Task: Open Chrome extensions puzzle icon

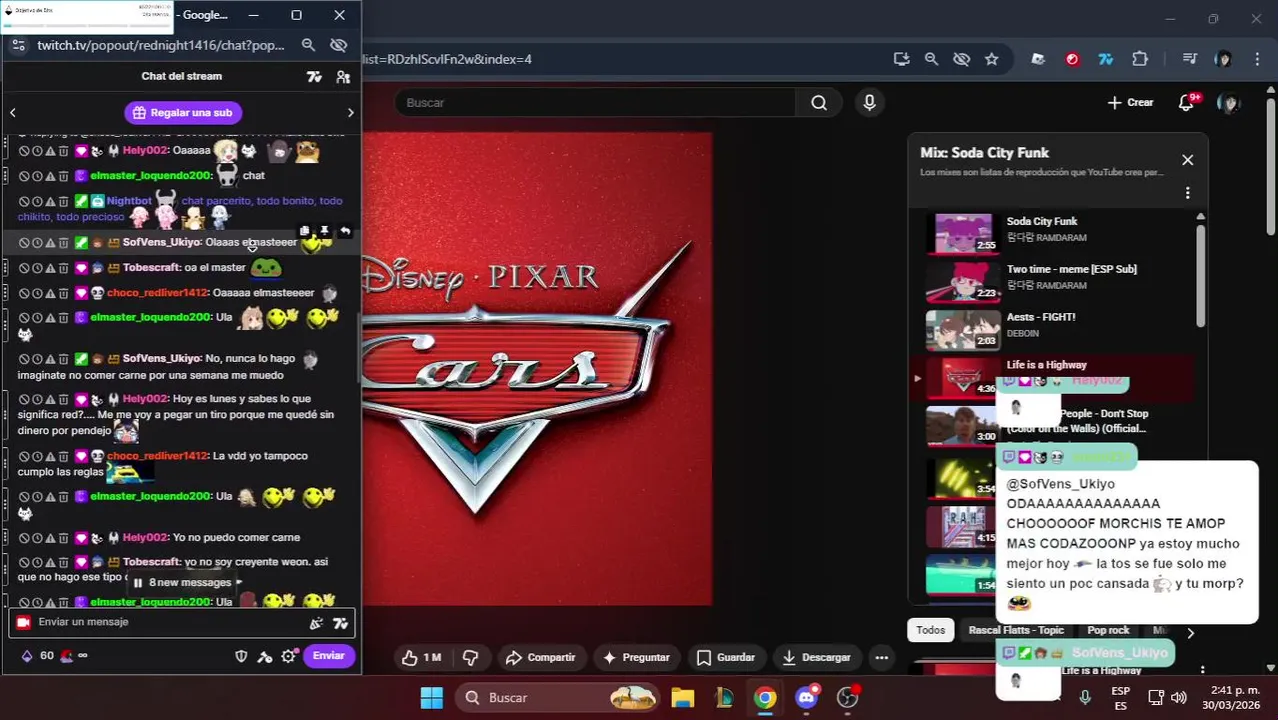Action: point(1140,59)
